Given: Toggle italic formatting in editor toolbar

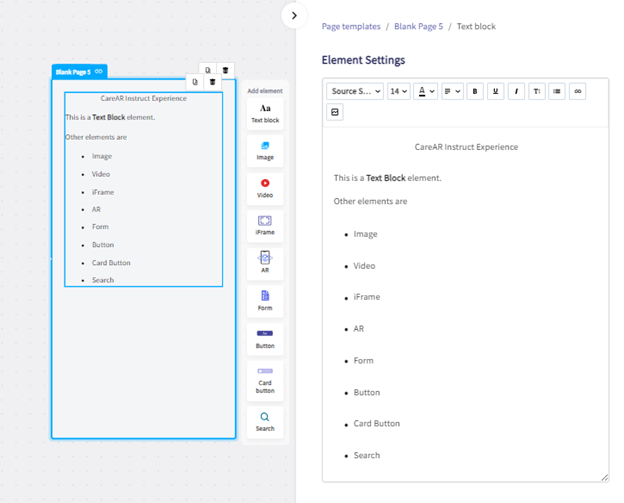Looking at the screenshot, I should (x=516, y=91).
